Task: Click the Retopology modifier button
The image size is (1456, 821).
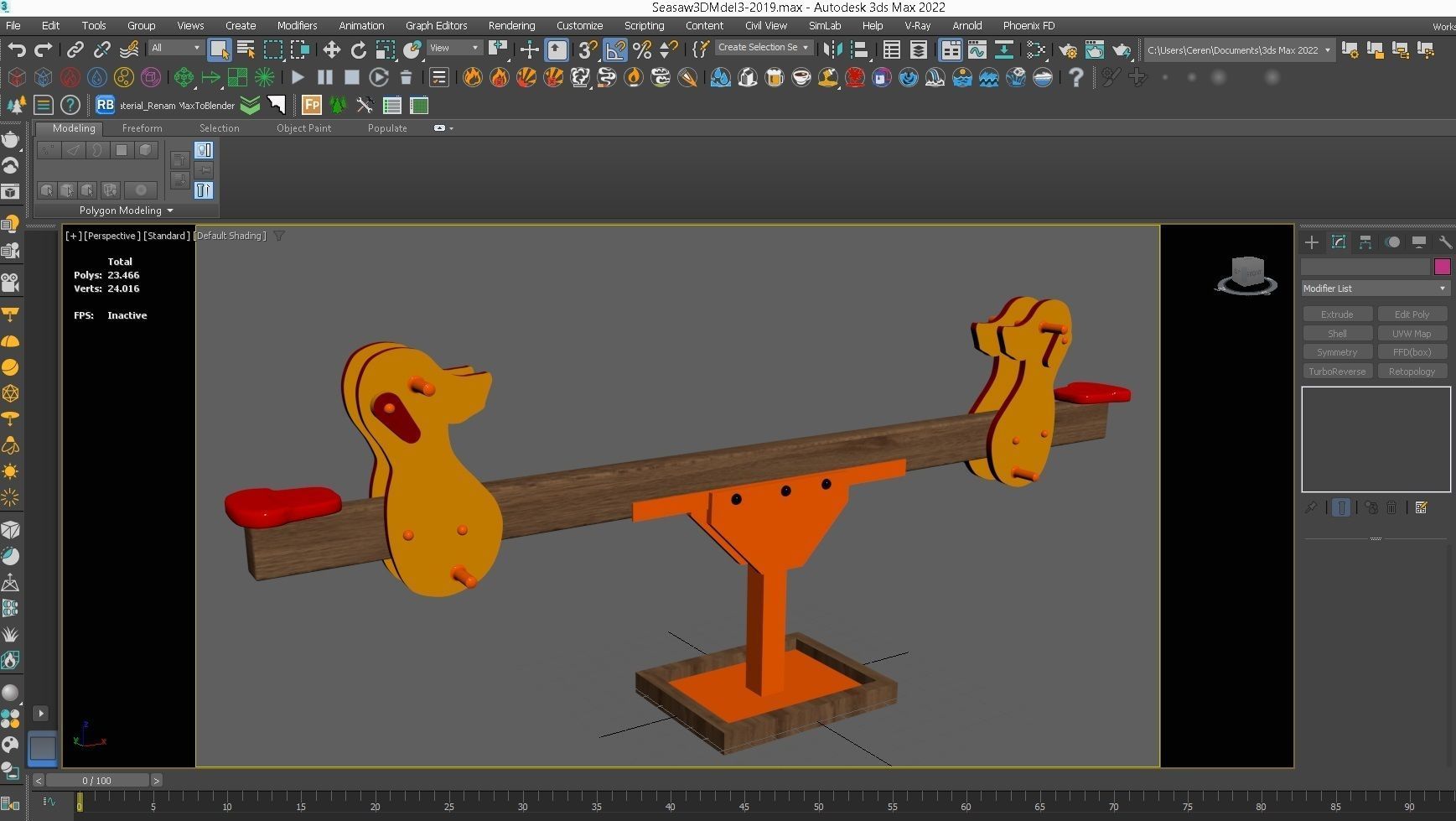Action: click(x=1412, y=372)
